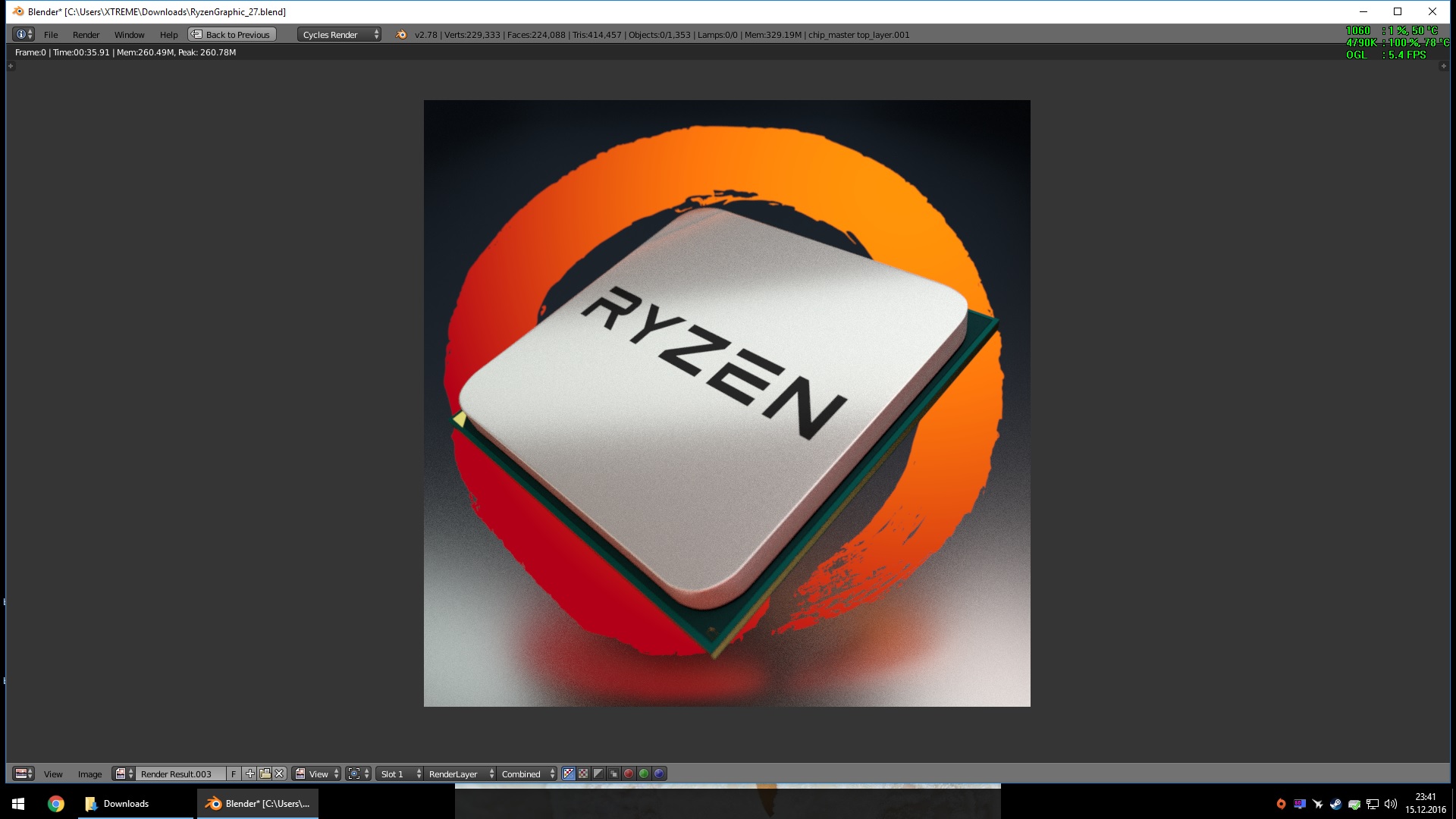1456x819 pixels.
Task: Click the Origin tray icon
Action: [x=1281, y=804]
